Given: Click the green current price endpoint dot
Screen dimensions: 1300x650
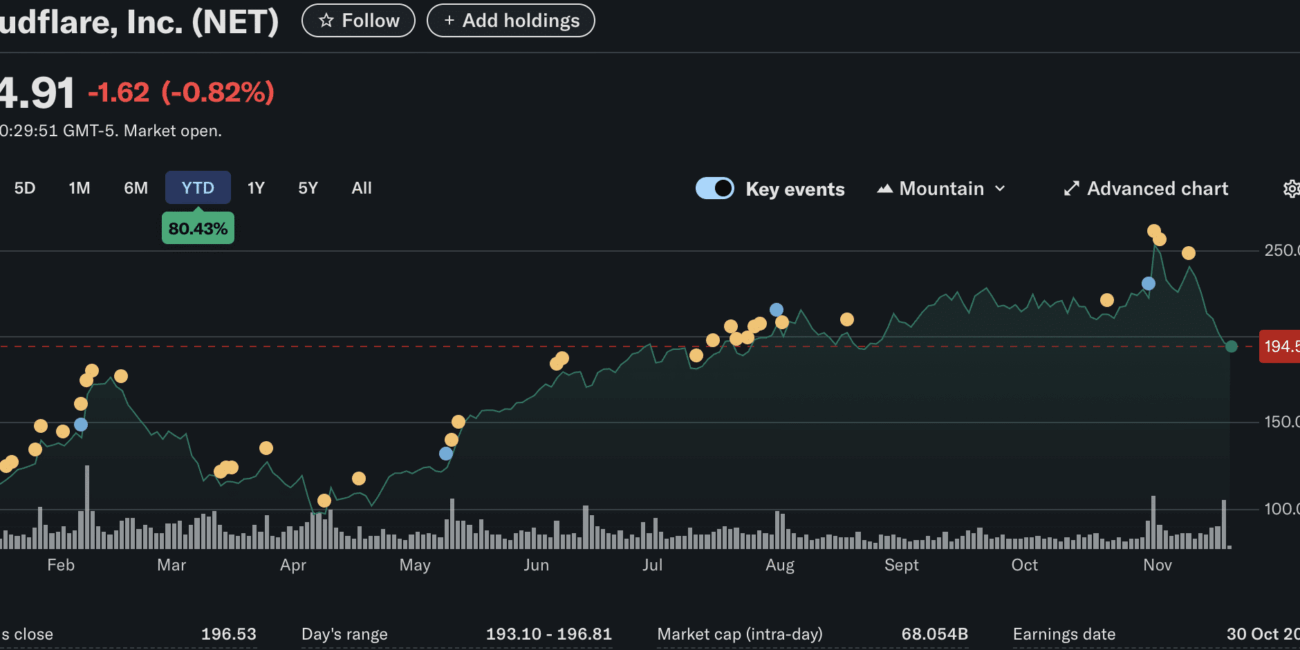Looking at the screenshot, I should click(1231, 346).
